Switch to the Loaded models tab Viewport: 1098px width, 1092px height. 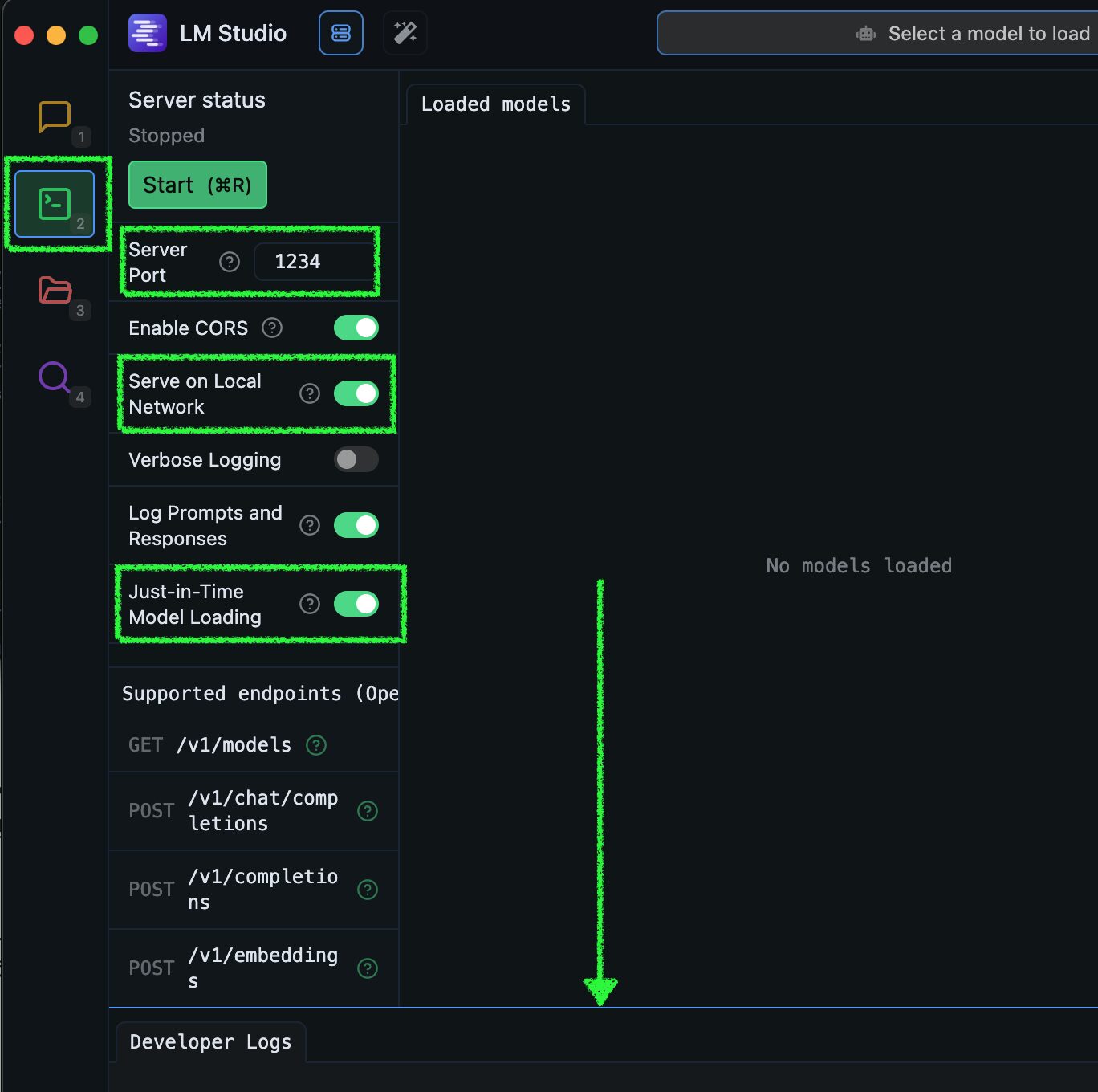pyautogui.click(x=496, y=104)
